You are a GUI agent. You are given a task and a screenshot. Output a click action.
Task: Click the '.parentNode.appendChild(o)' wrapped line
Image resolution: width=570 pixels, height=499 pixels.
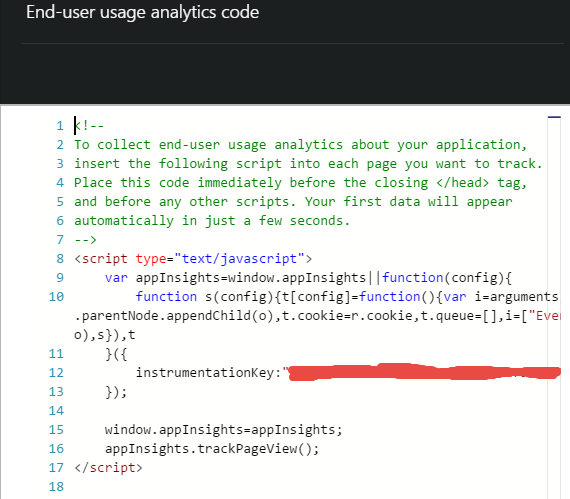pos(317,316)
